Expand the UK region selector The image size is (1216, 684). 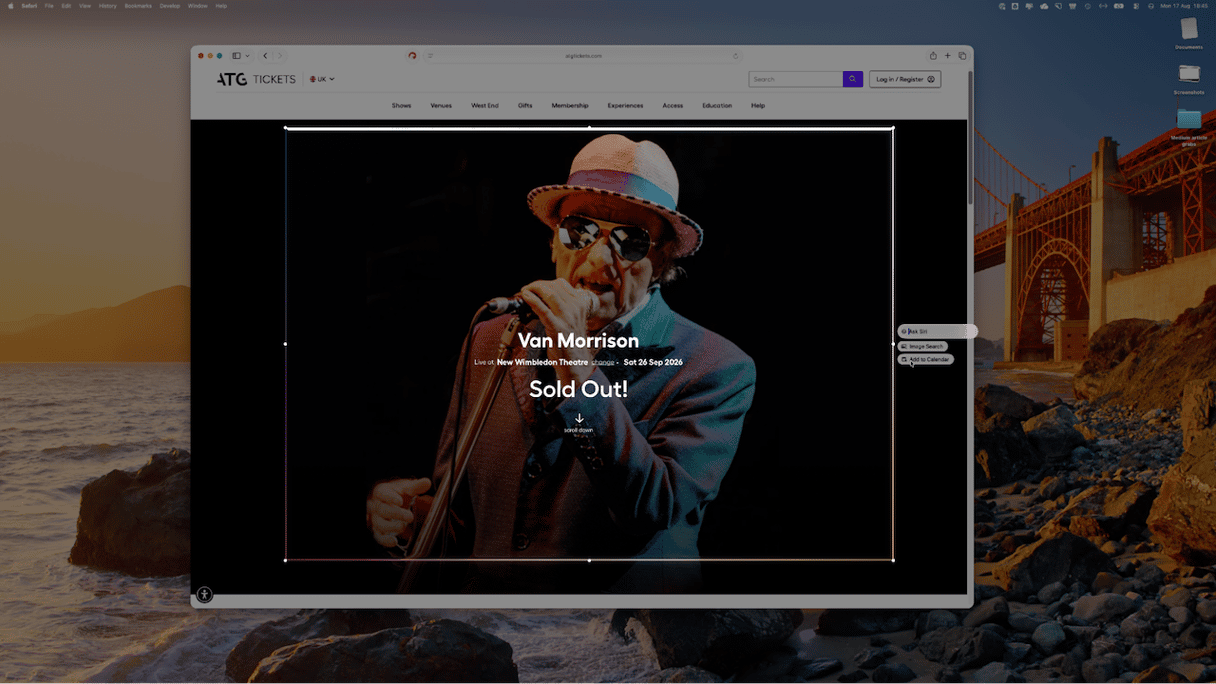pyautogui.click(x=322, y=79)
